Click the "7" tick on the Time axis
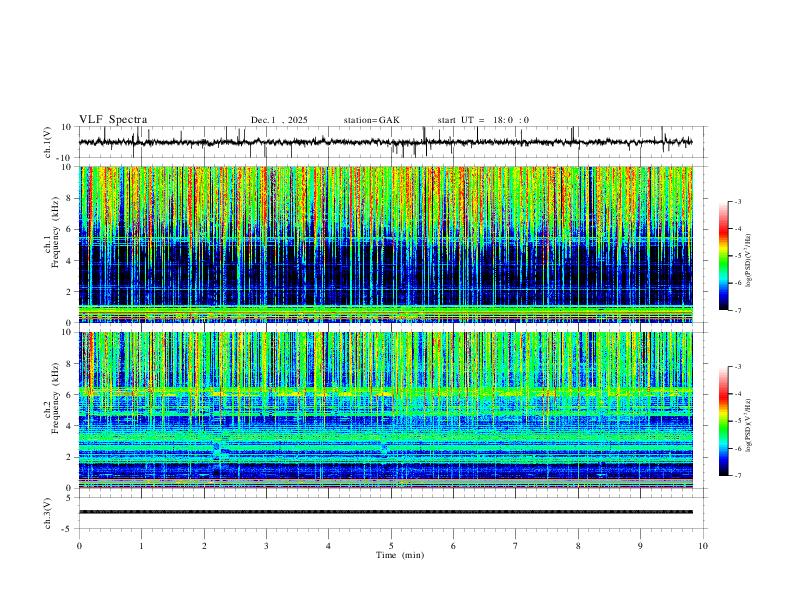The image size is (792, 612). click(x=516, y=546)
